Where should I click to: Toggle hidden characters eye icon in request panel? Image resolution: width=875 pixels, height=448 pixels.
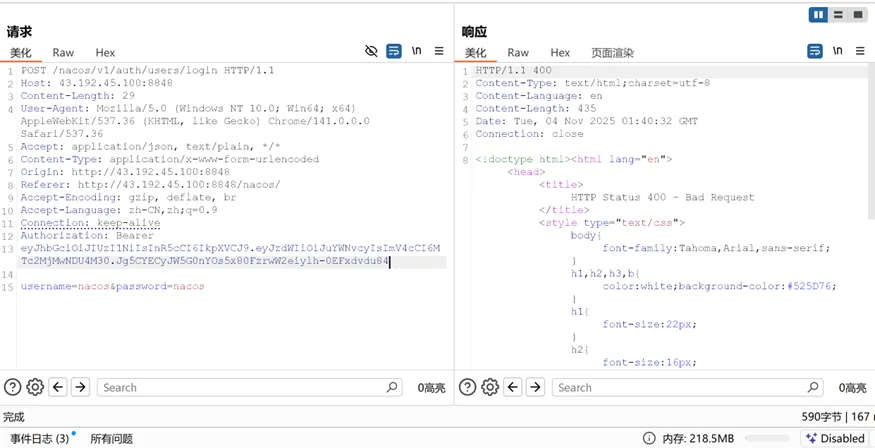(x=372, y=51)
